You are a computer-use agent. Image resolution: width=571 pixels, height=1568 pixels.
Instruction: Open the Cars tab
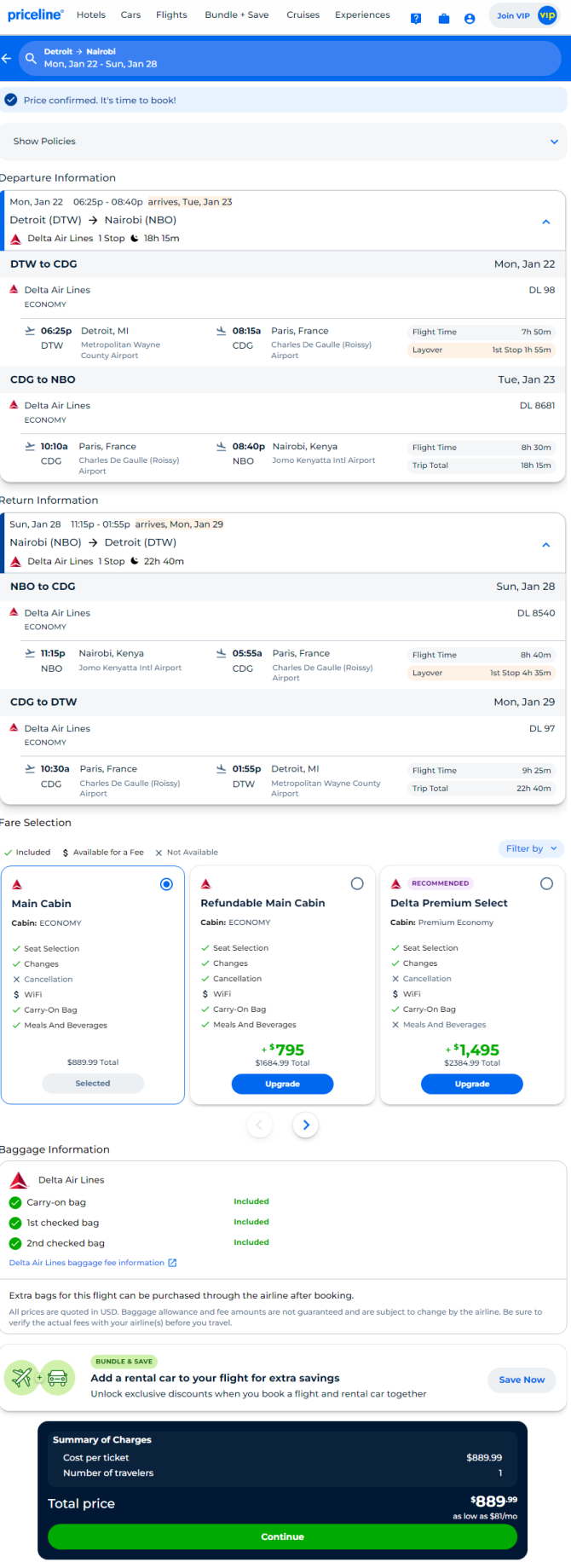[x=130, y=14]
